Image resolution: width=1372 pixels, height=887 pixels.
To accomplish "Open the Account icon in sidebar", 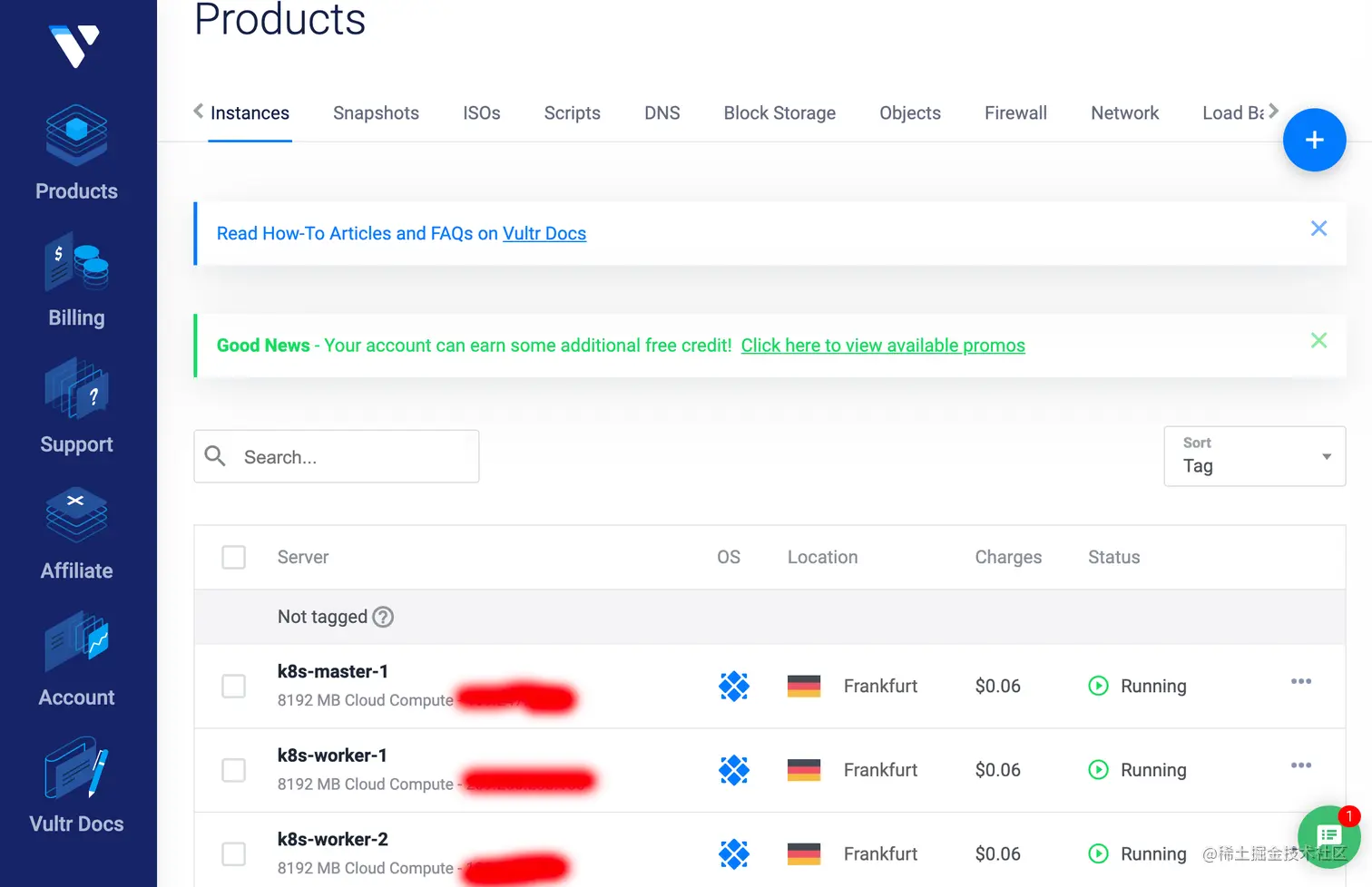I will coord(76,641).
